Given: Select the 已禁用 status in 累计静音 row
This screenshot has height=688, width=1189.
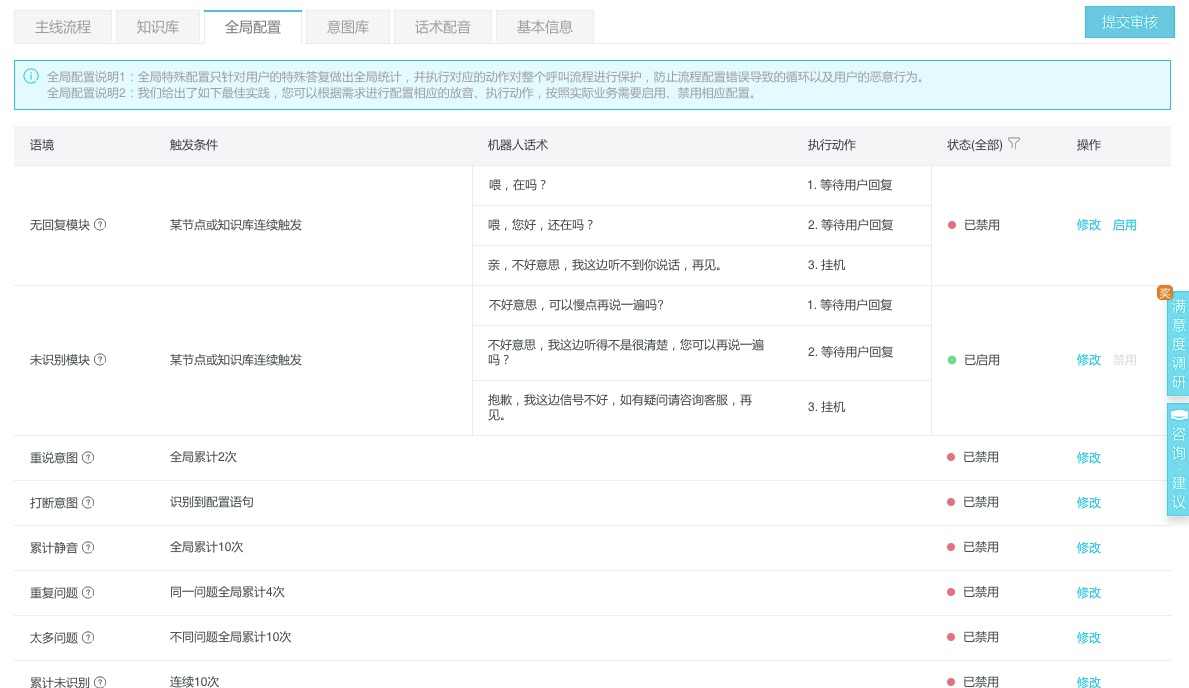Looking at the screenshot, I should click(973, 547).
